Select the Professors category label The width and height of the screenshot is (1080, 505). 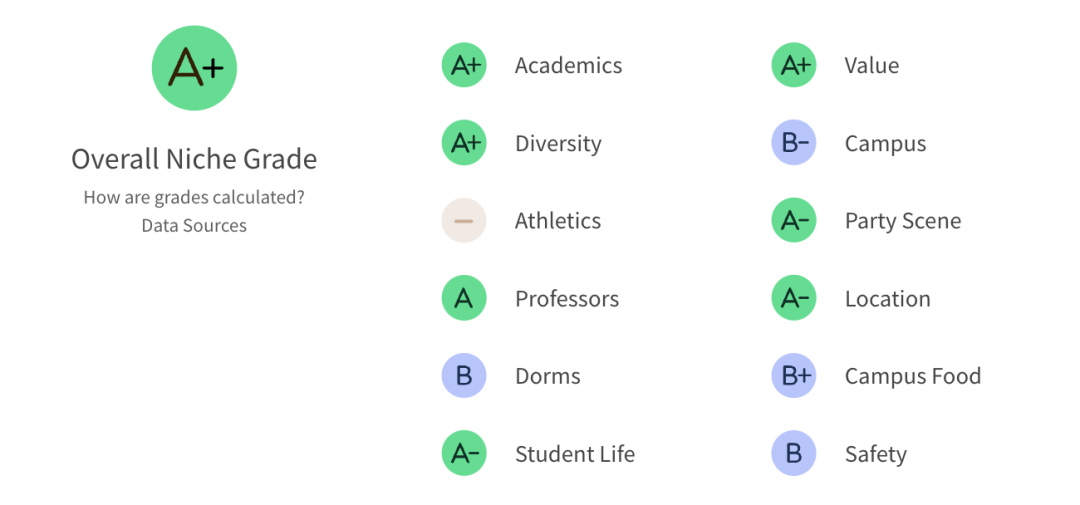pyautogui.click(x=567, y=299)
